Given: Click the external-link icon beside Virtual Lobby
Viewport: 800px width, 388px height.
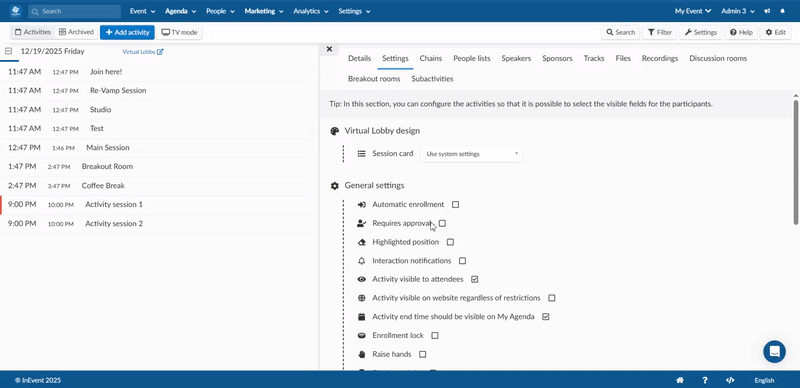Looking at the screenshot, I should 160,52.
